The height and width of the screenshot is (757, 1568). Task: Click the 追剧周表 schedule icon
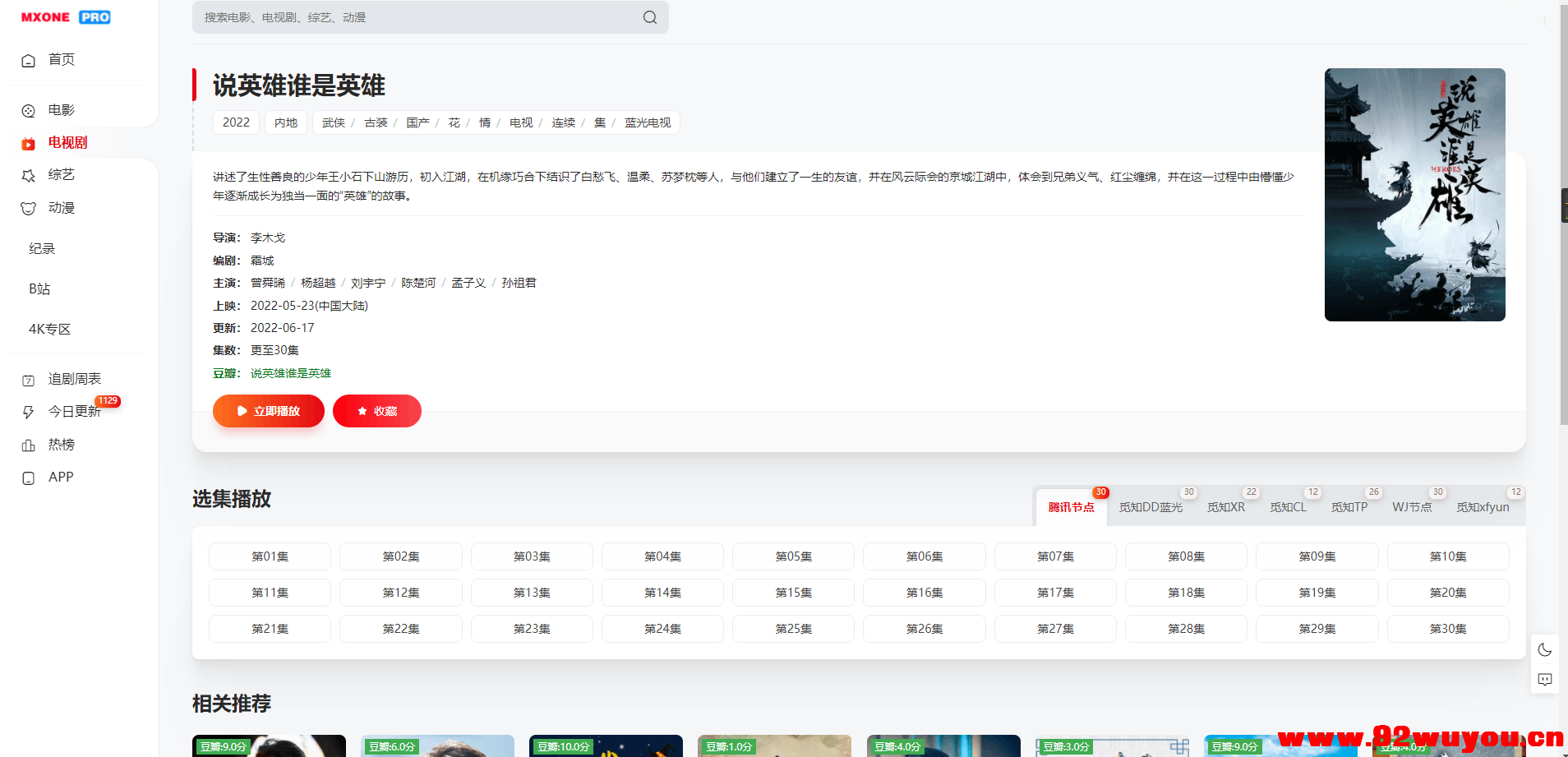pos(28,378)
